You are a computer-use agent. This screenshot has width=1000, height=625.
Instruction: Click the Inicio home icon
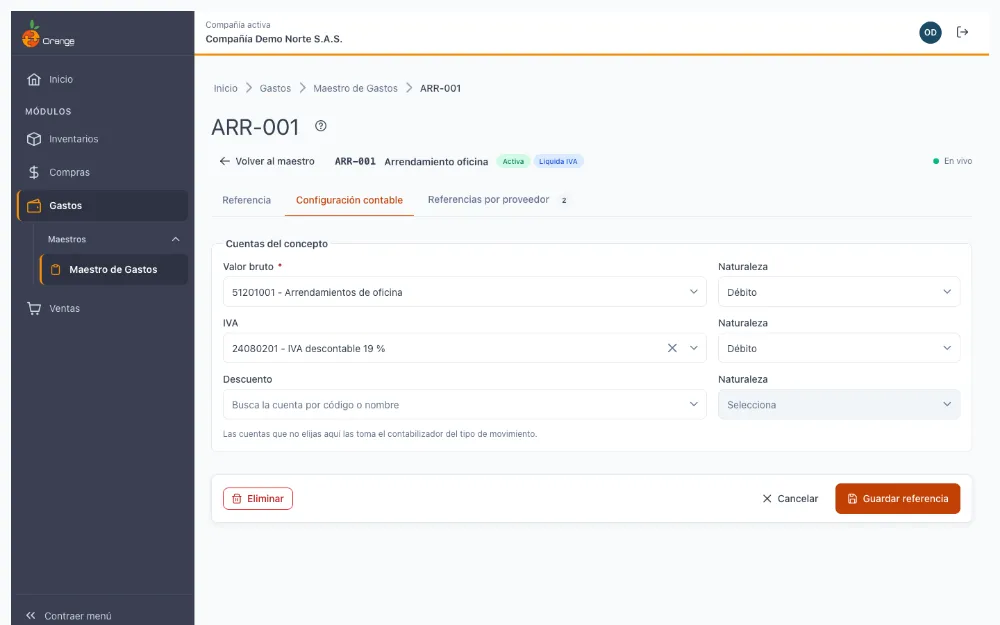click(34, 80)
